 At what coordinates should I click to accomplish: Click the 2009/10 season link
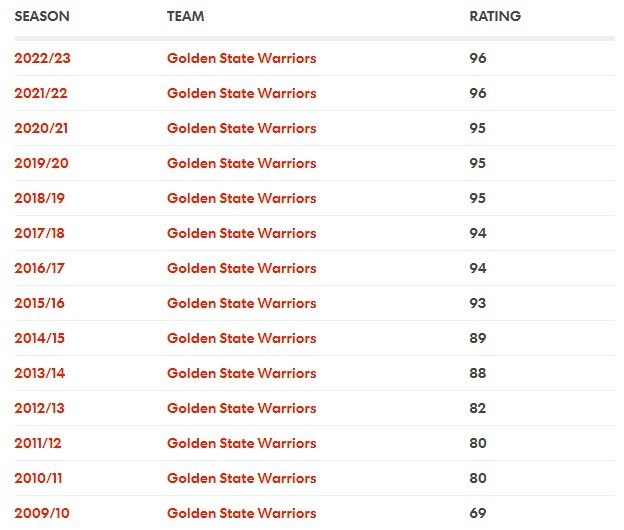coord(42,513)
